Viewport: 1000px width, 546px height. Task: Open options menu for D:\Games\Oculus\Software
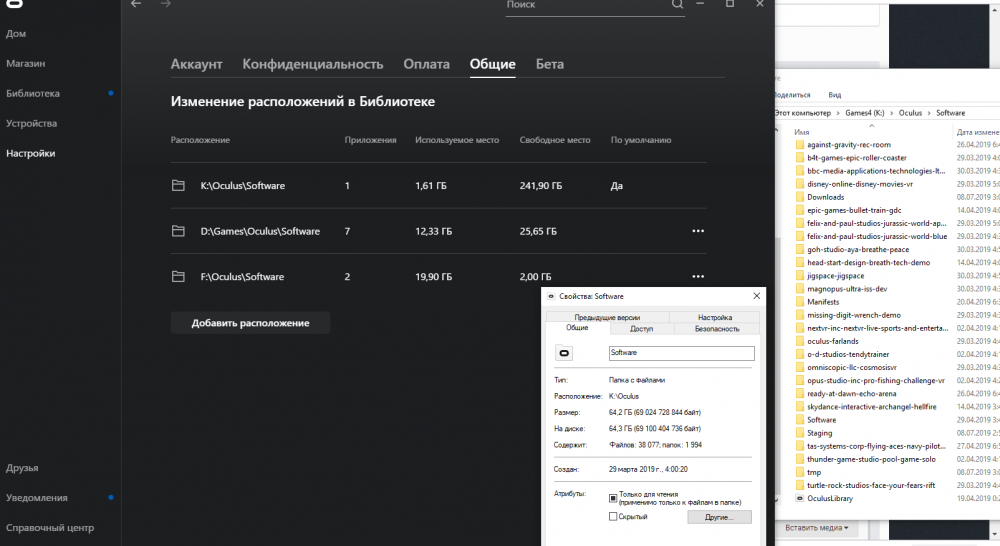point(698,231)
